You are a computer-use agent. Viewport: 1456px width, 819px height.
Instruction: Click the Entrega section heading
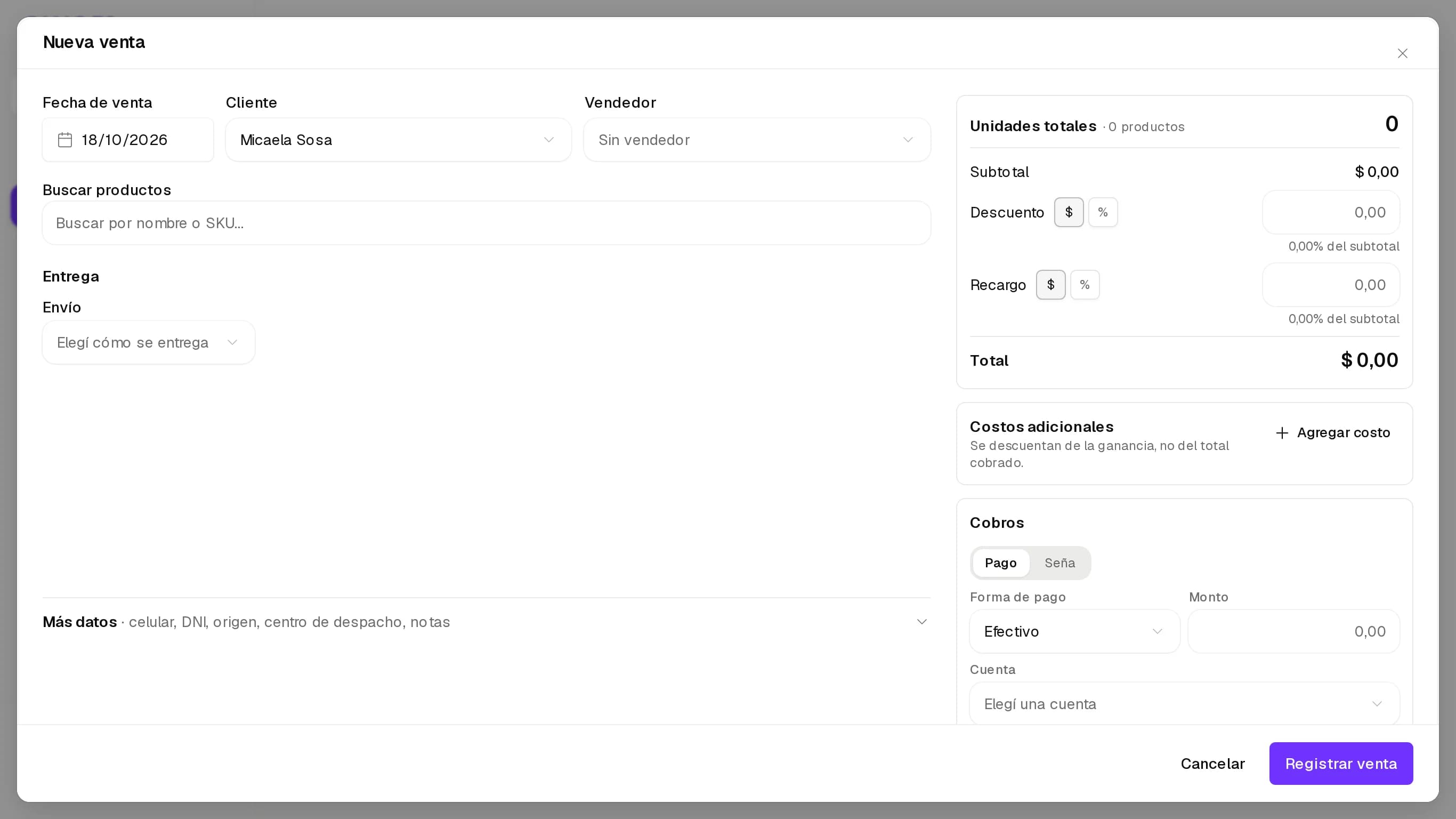tap(71, 277)
